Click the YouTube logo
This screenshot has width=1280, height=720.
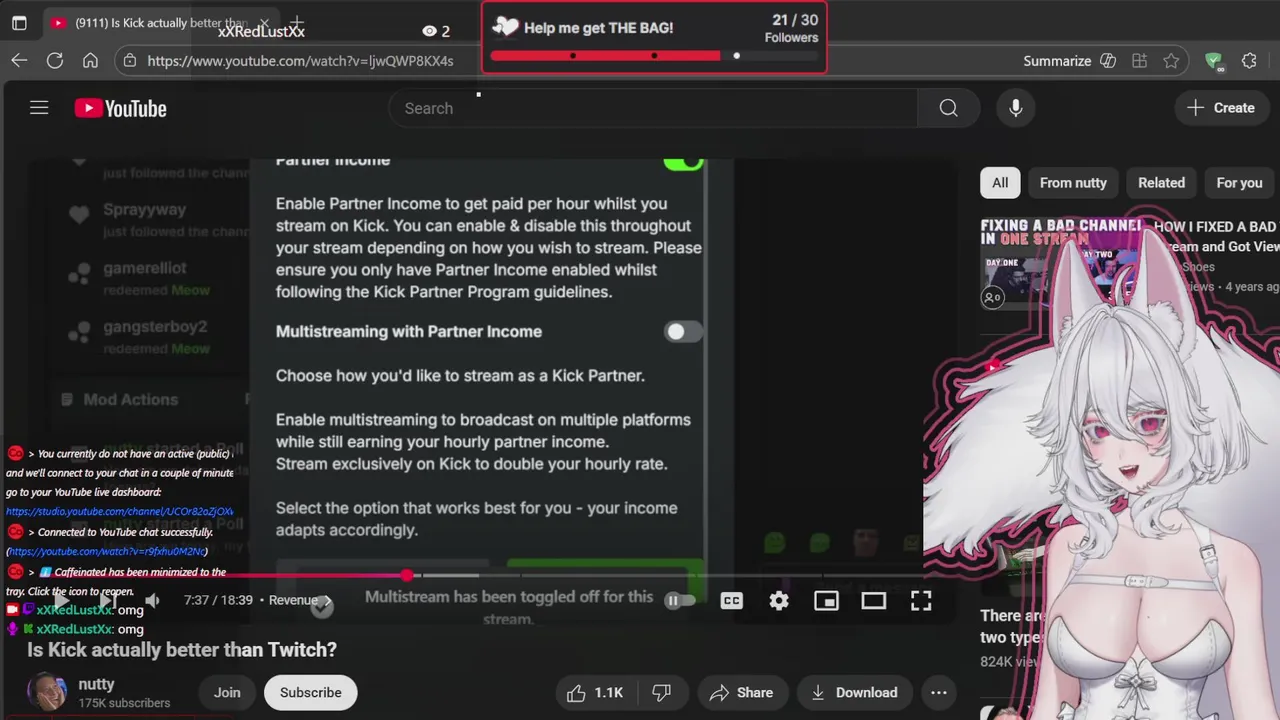120,108
